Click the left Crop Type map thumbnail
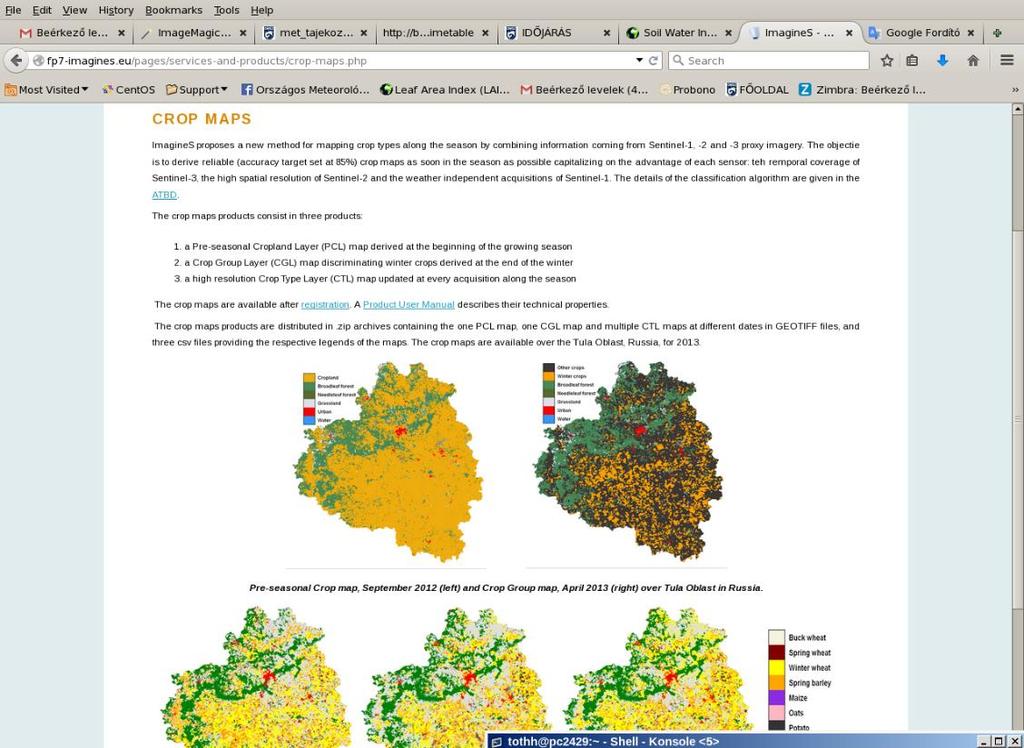 pos(255,677)
